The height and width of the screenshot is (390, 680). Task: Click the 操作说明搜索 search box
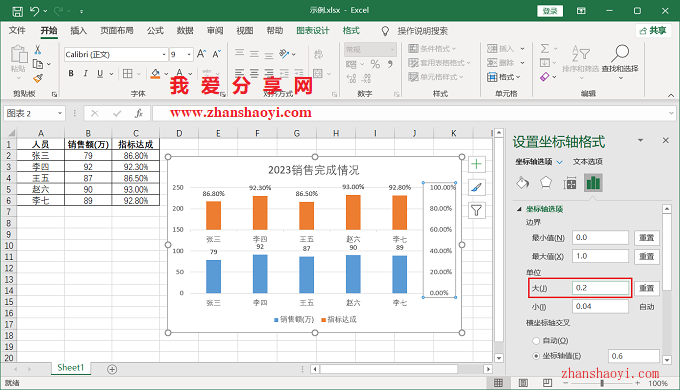[x=423, y=31]
